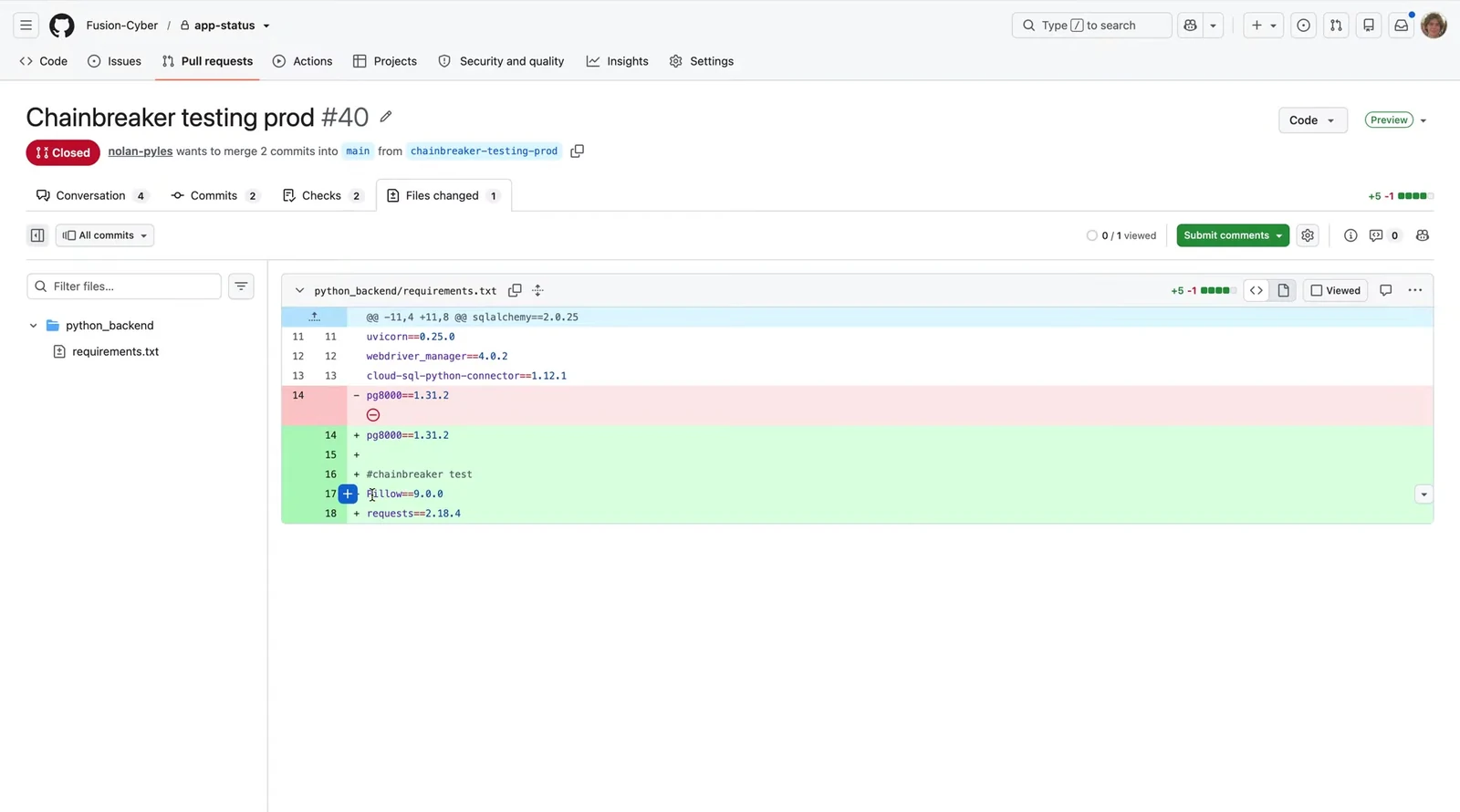The image size is (1460, 812).
Task: Expand hidden lines above diff hunk
Action: tap(314, 317)
